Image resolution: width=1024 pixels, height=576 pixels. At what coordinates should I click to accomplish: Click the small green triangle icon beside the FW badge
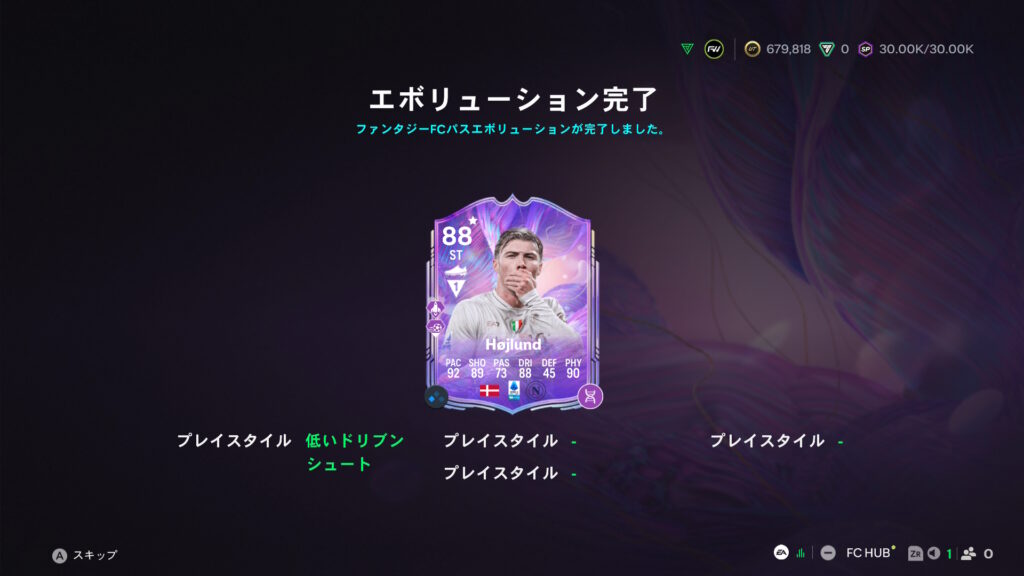687,49
